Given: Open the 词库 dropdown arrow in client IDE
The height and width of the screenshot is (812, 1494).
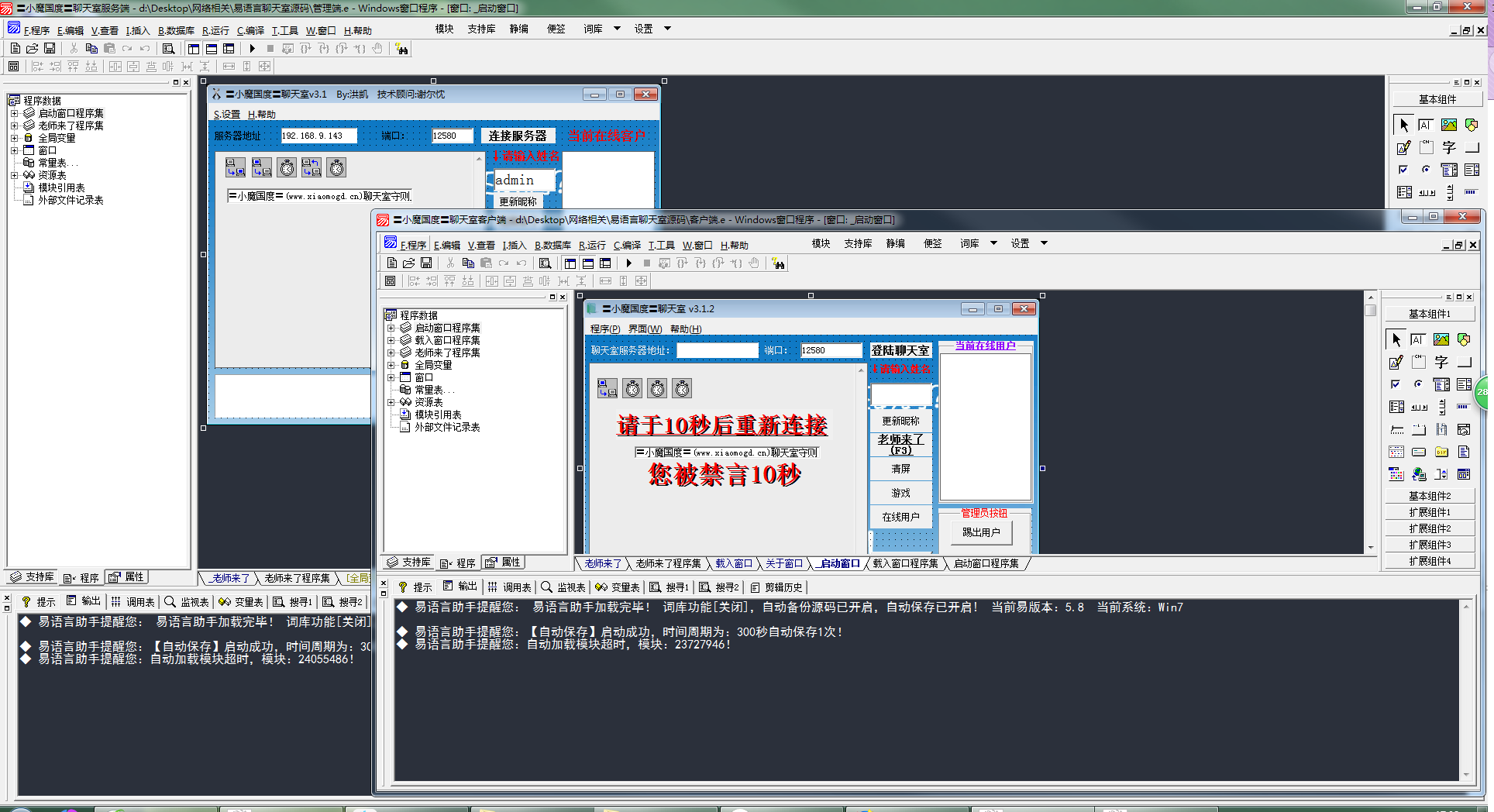Looking at the screenshot, I should pyautogui.click(x=993, y=243).
